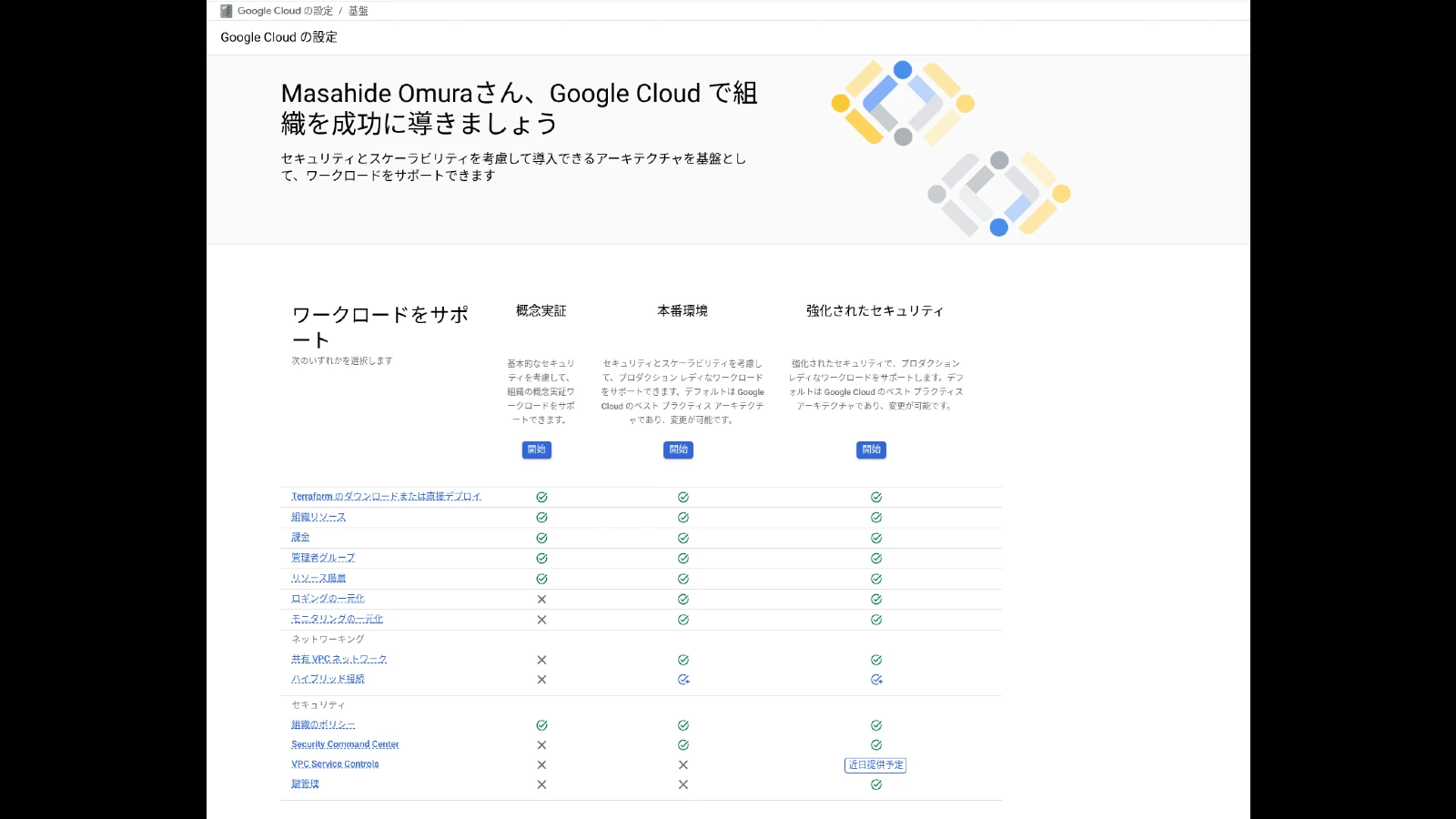1456x819 pixels.
Task: Click 開始 under 強化されたセキュリティ
Action: click(872, 450)
